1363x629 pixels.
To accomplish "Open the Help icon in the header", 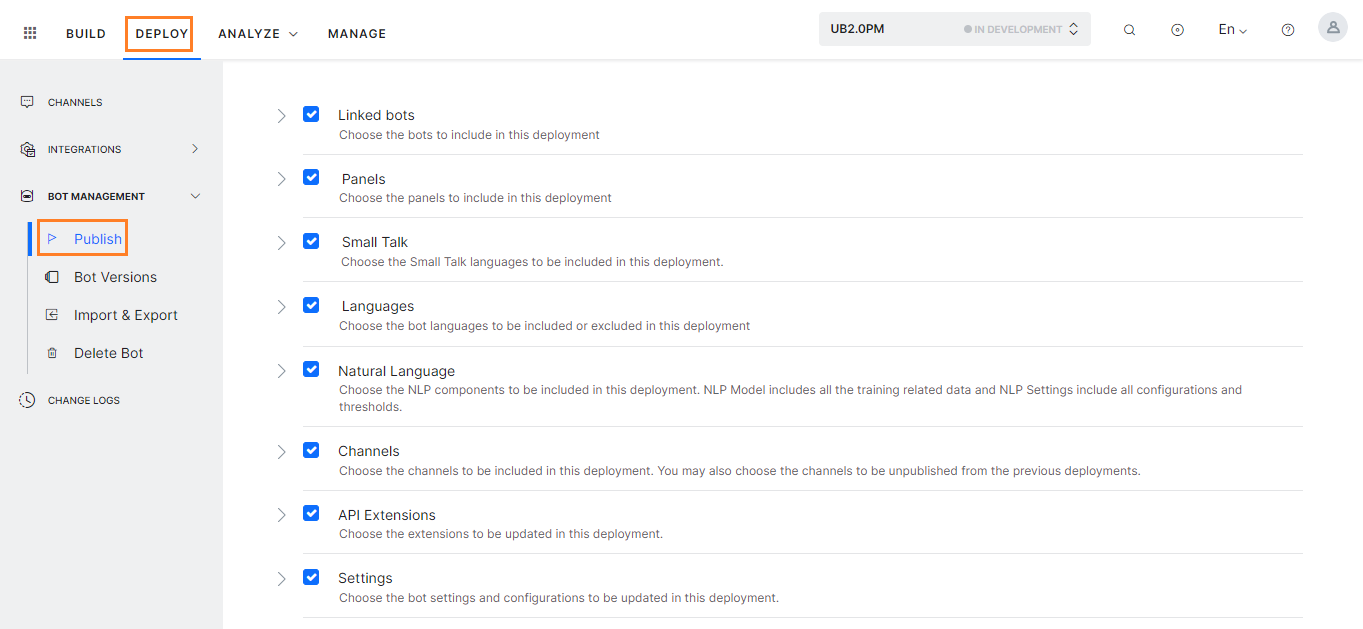I will tap(1287, 29).
